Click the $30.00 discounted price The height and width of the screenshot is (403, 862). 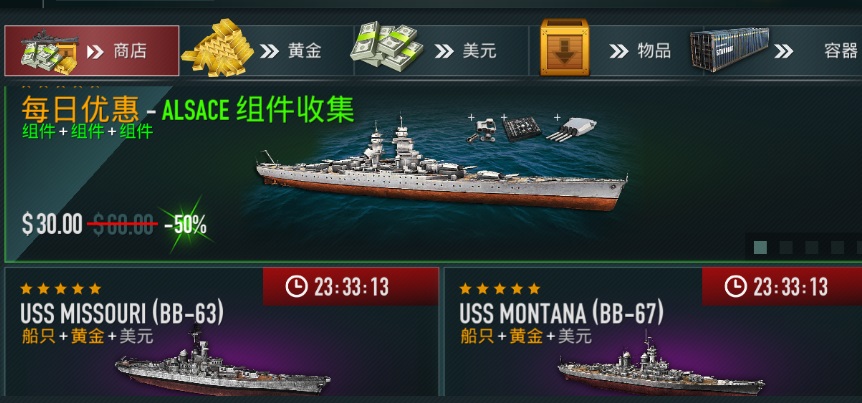point(52,225)
